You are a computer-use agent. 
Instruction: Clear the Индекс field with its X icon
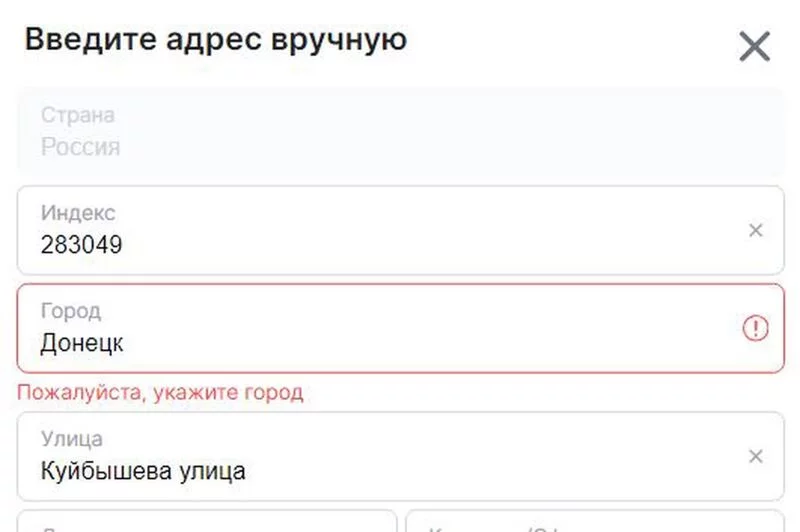[x=756, y=231]
